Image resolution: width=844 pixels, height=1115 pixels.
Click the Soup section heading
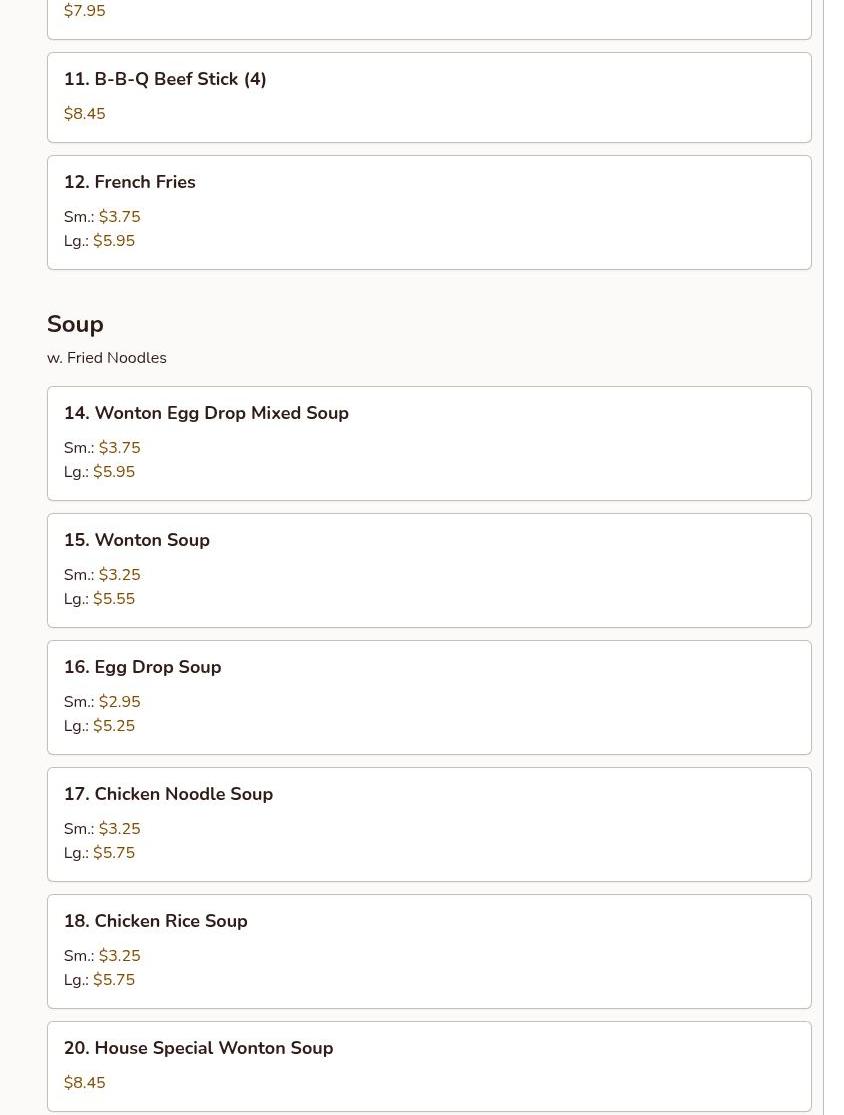[x=75, y=324]
